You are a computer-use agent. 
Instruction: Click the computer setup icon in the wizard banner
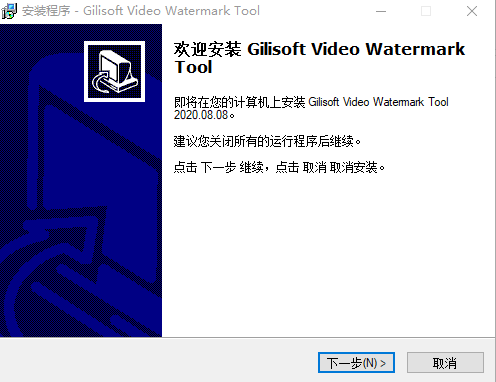[x=114, y=71]
